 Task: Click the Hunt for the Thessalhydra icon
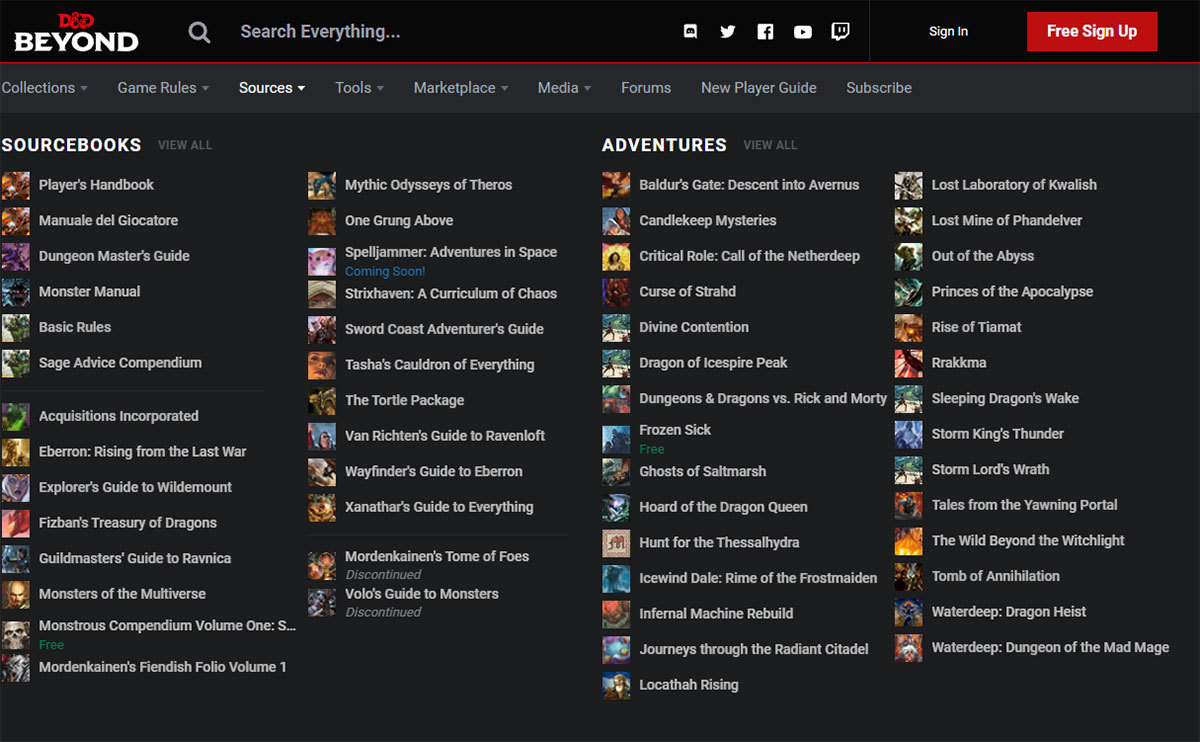coord(616,543)
